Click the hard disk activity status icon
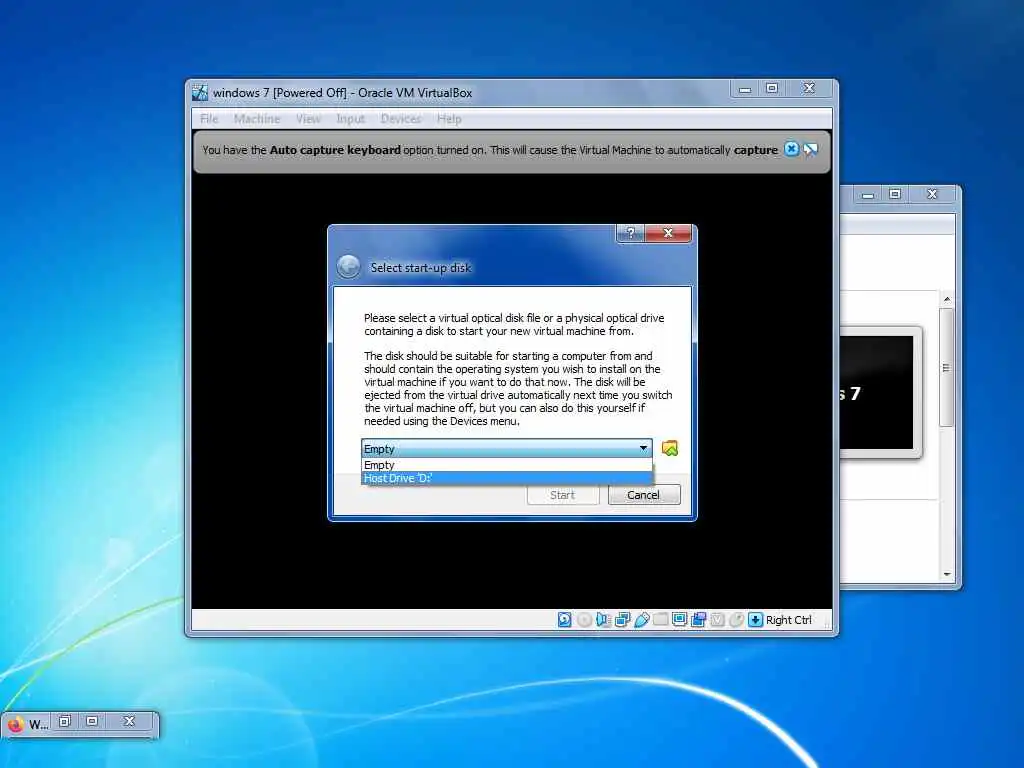 564,619
